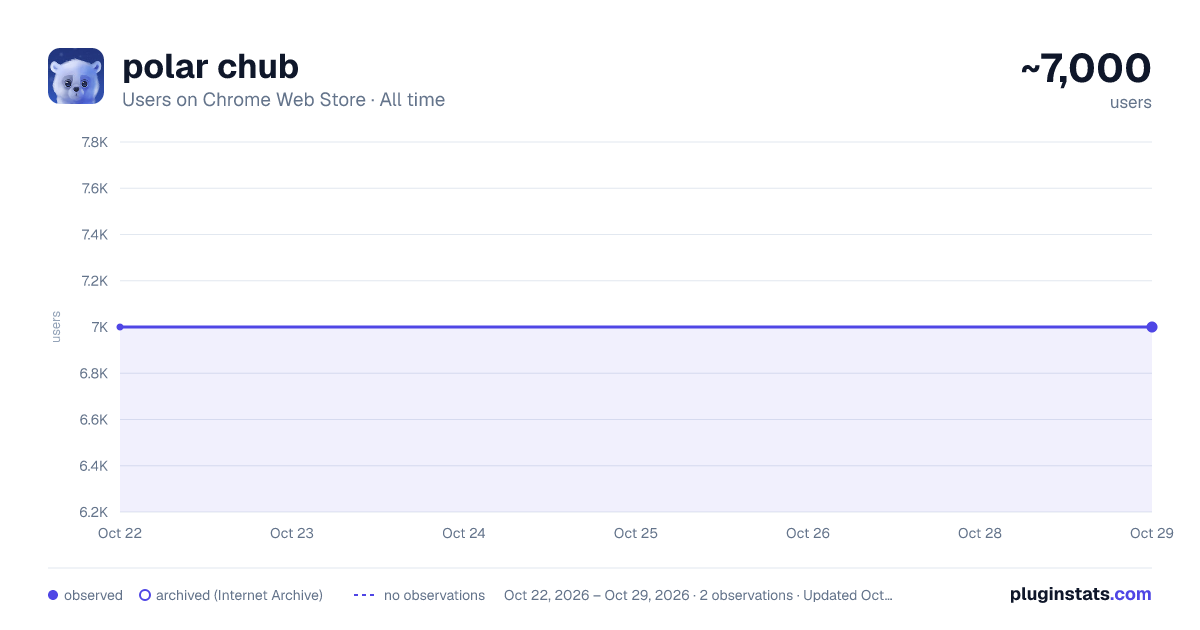Screen dimensions: 1200x630
Task: Click the 6.2K y-axis label
Action: pos(94,512)
